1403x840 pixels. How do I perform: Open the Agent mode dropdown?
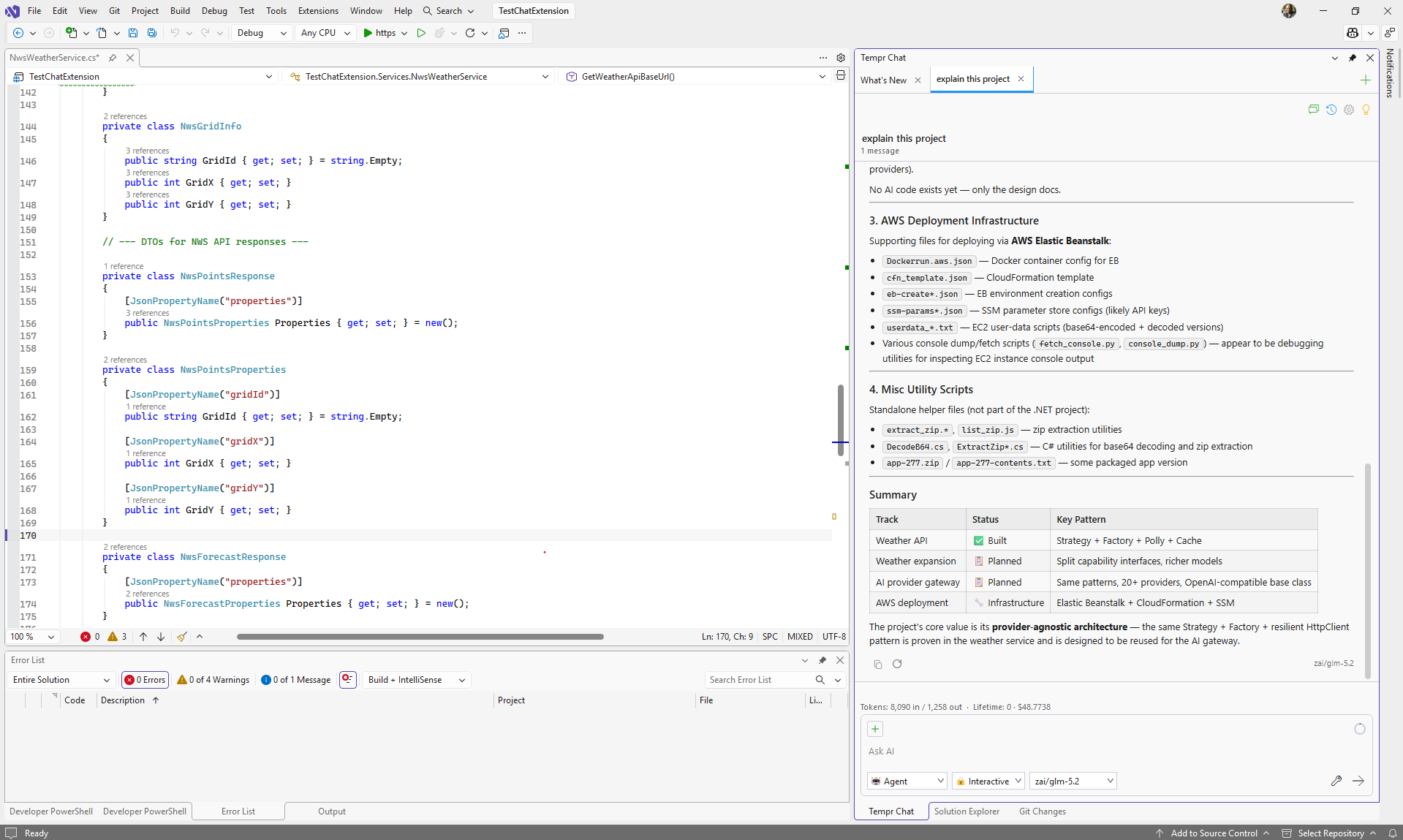click(x=907, y=781)
